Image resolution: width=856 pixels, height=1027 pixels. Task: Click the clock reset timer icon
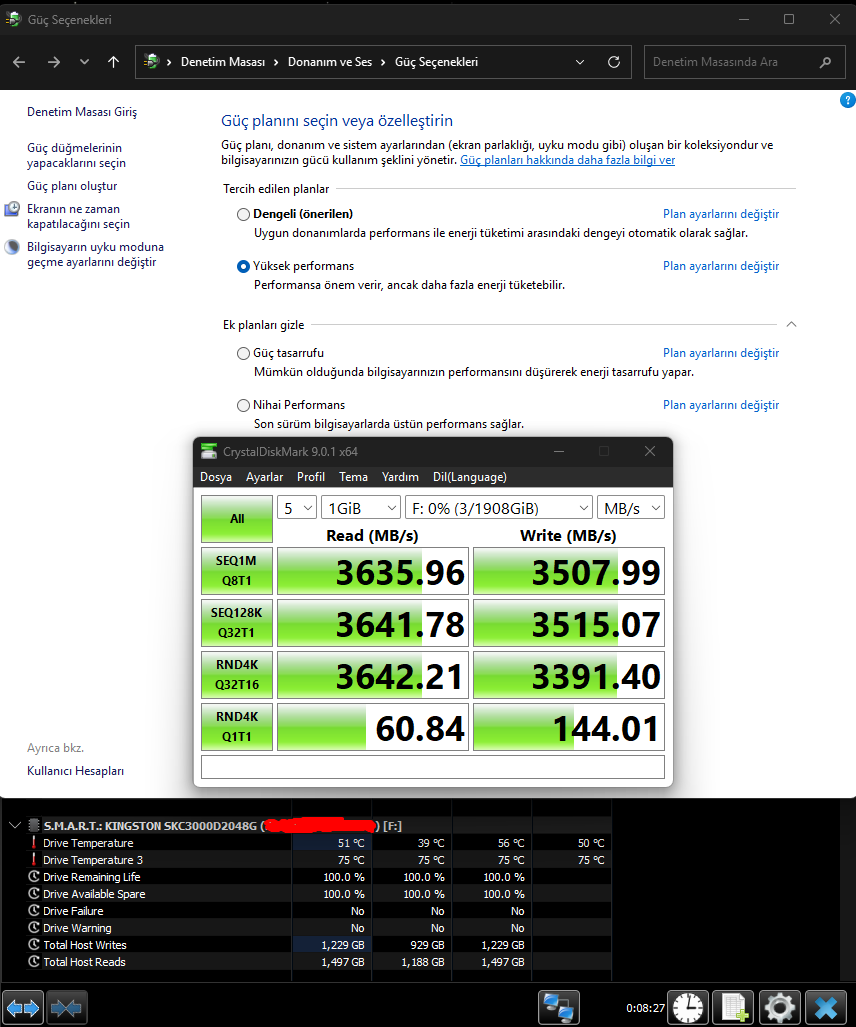[688, 1007]
